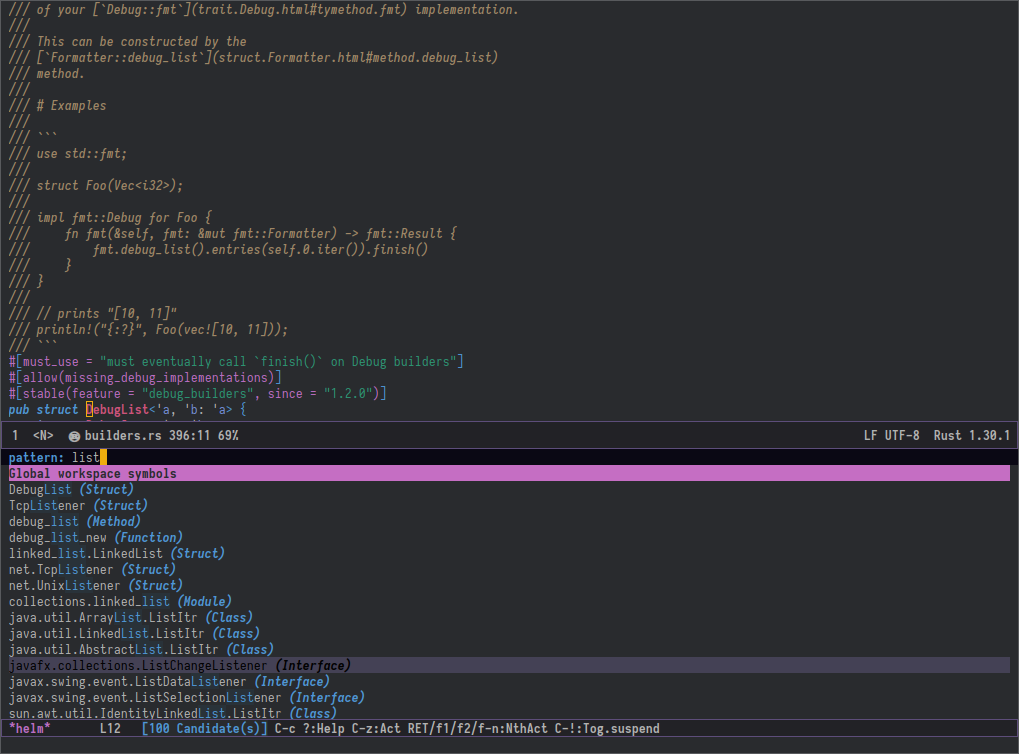Click the Formatter::debug_list doc link line
1019x754 pixels.
253,57
